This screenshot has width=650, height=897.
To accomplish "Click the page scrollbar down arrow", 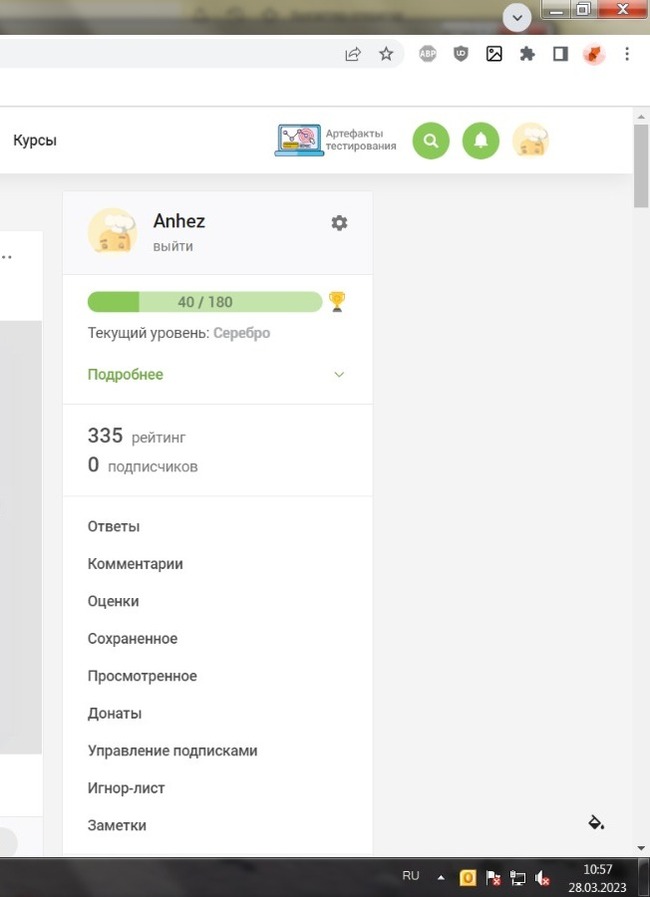I will click(x=641, y=848).
